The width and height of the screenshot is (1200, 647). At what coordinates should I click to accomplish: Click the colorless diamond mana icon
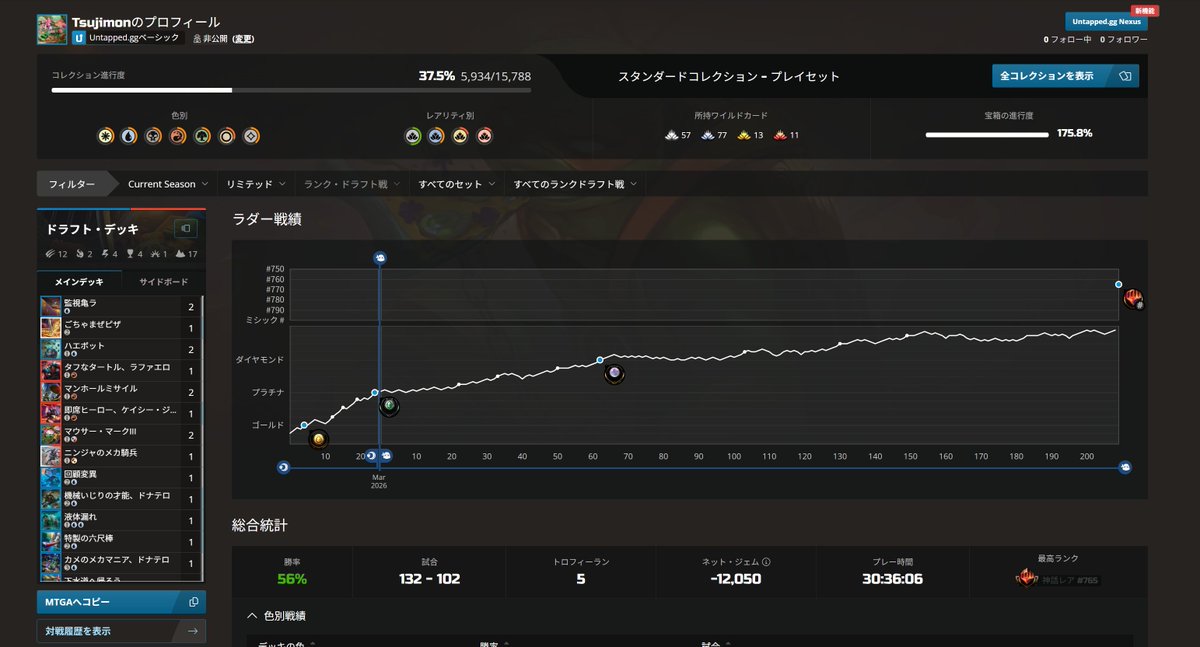tap(251, 135)
